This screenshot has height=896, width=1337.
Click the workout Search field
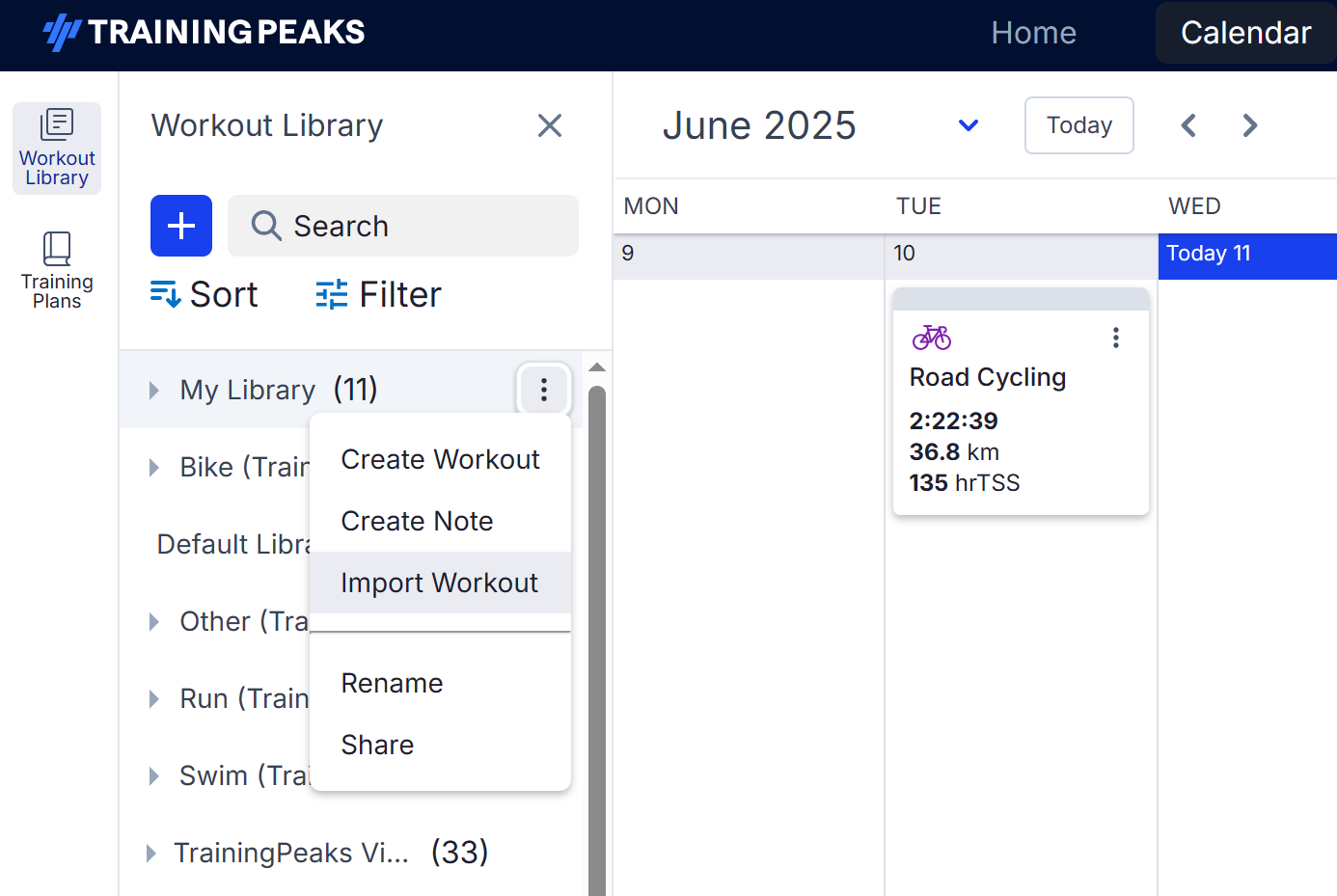click(x=403, y=226)
